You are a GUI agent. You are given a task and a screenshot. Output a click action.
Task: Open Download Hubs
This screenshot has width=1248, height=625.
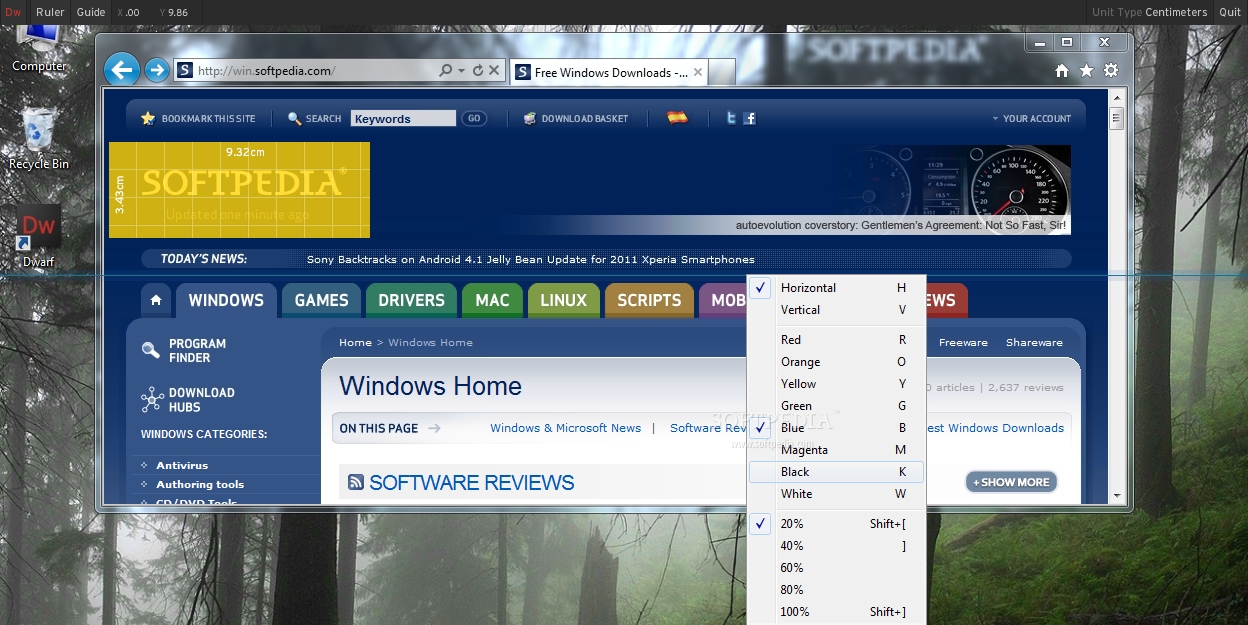click(187, 400)
